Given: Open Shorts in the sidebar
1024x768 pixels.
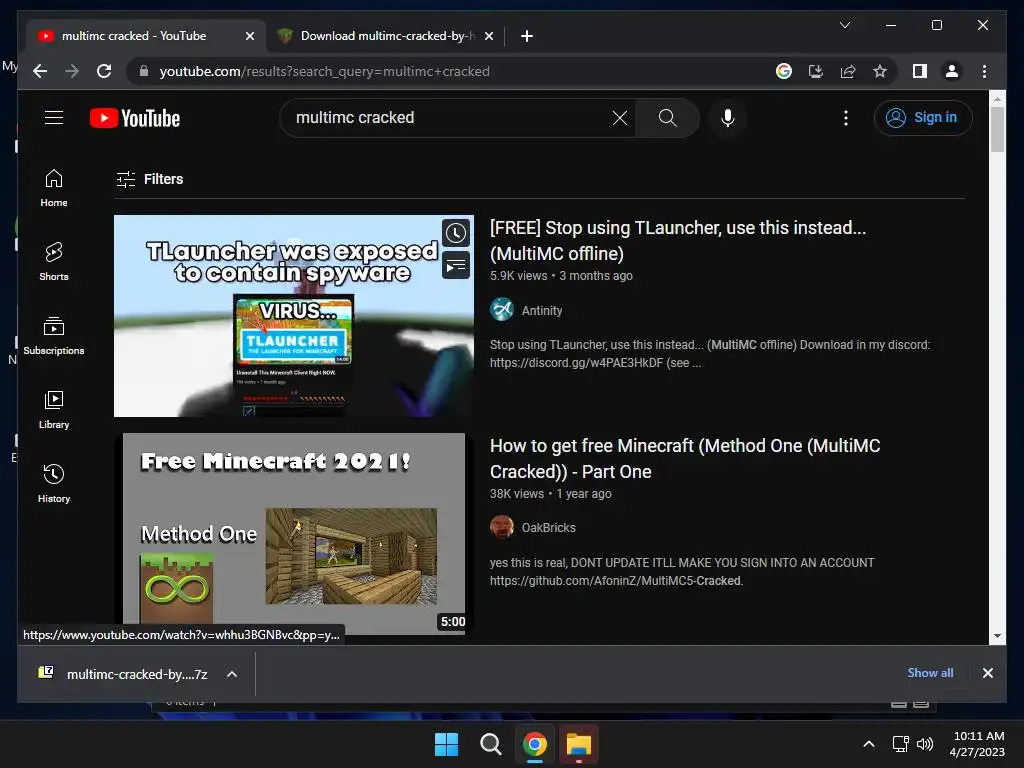Looking at the screenshot, I should 54,262.
